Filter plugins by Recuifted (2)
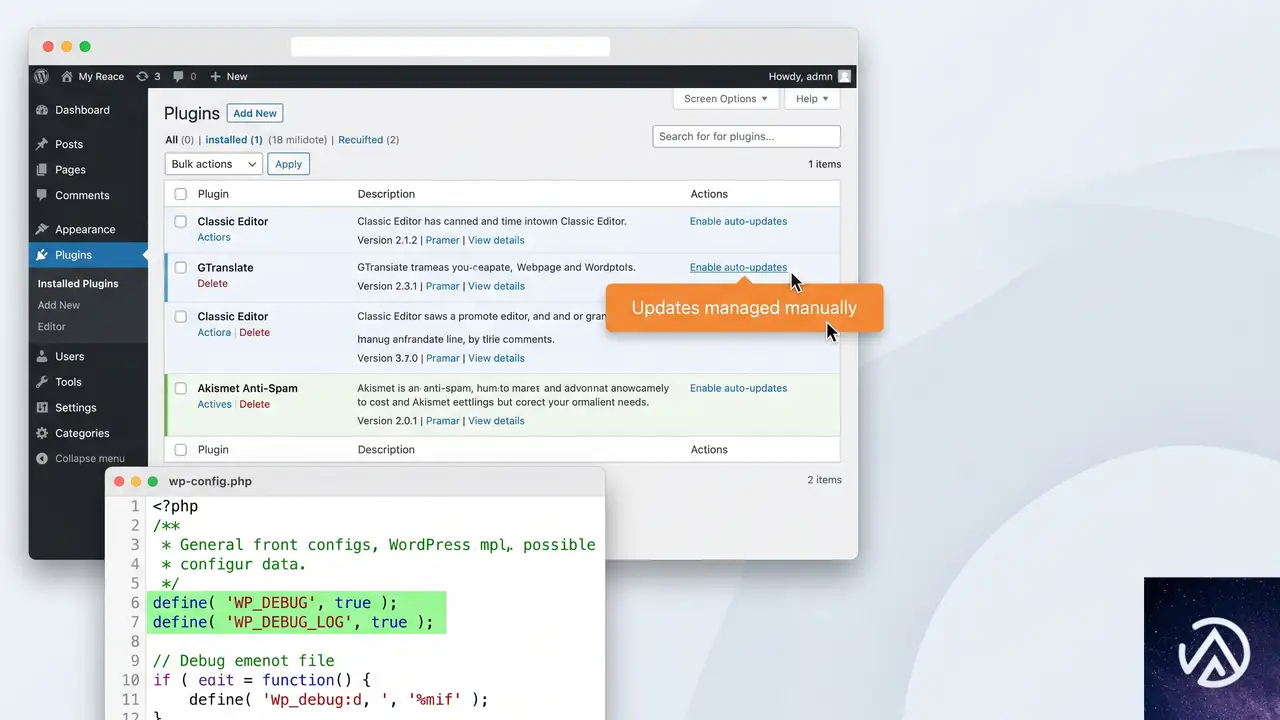The height and width of the screenshot is (720, 1280). [368, 140]
